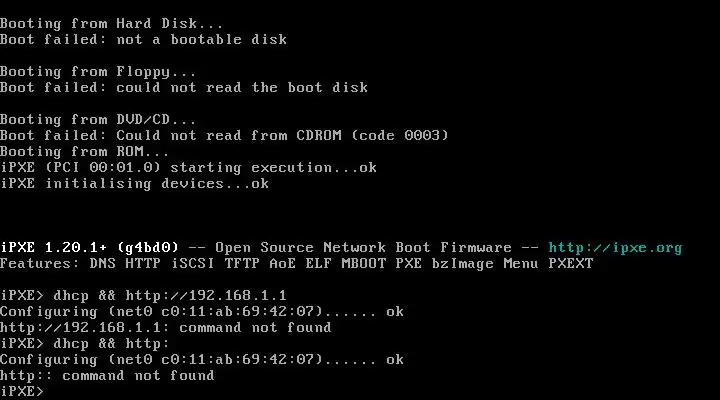
Task: Click the 'iPXE 1.20.1+ (g4bd0)' version text
Action: [89, 248]
